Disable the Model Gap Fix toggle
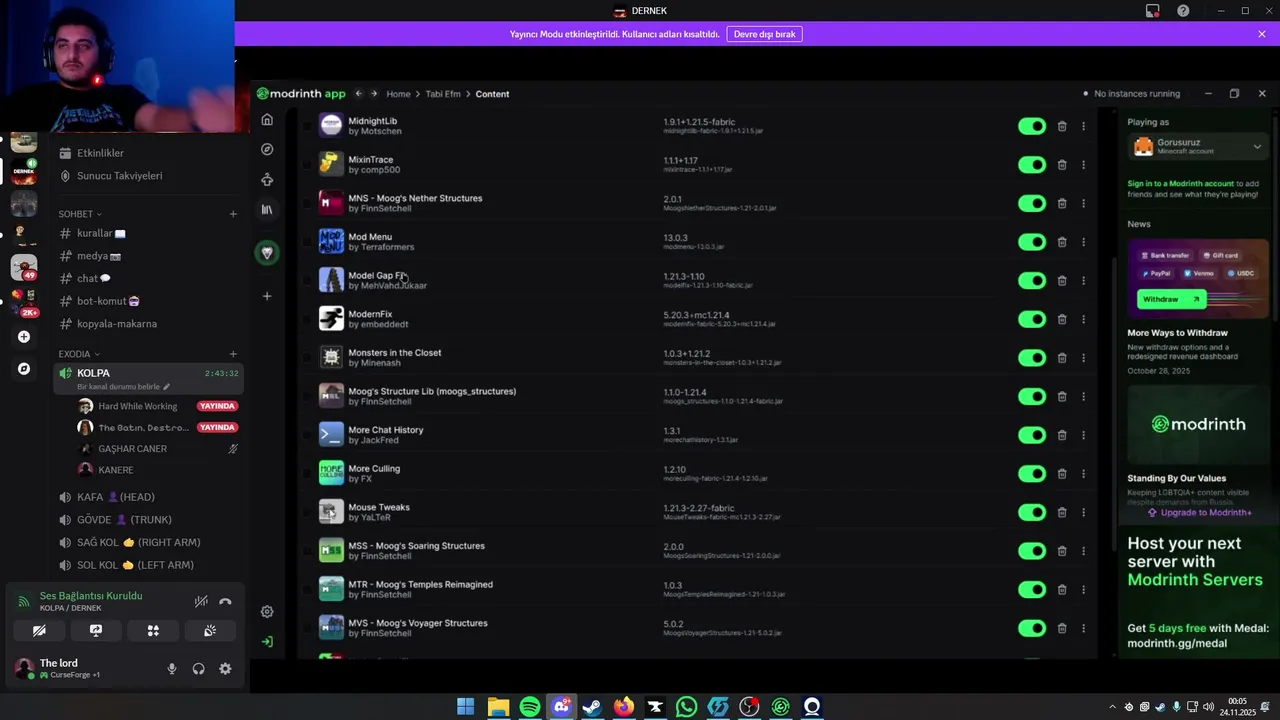 tap(1032, 281)
